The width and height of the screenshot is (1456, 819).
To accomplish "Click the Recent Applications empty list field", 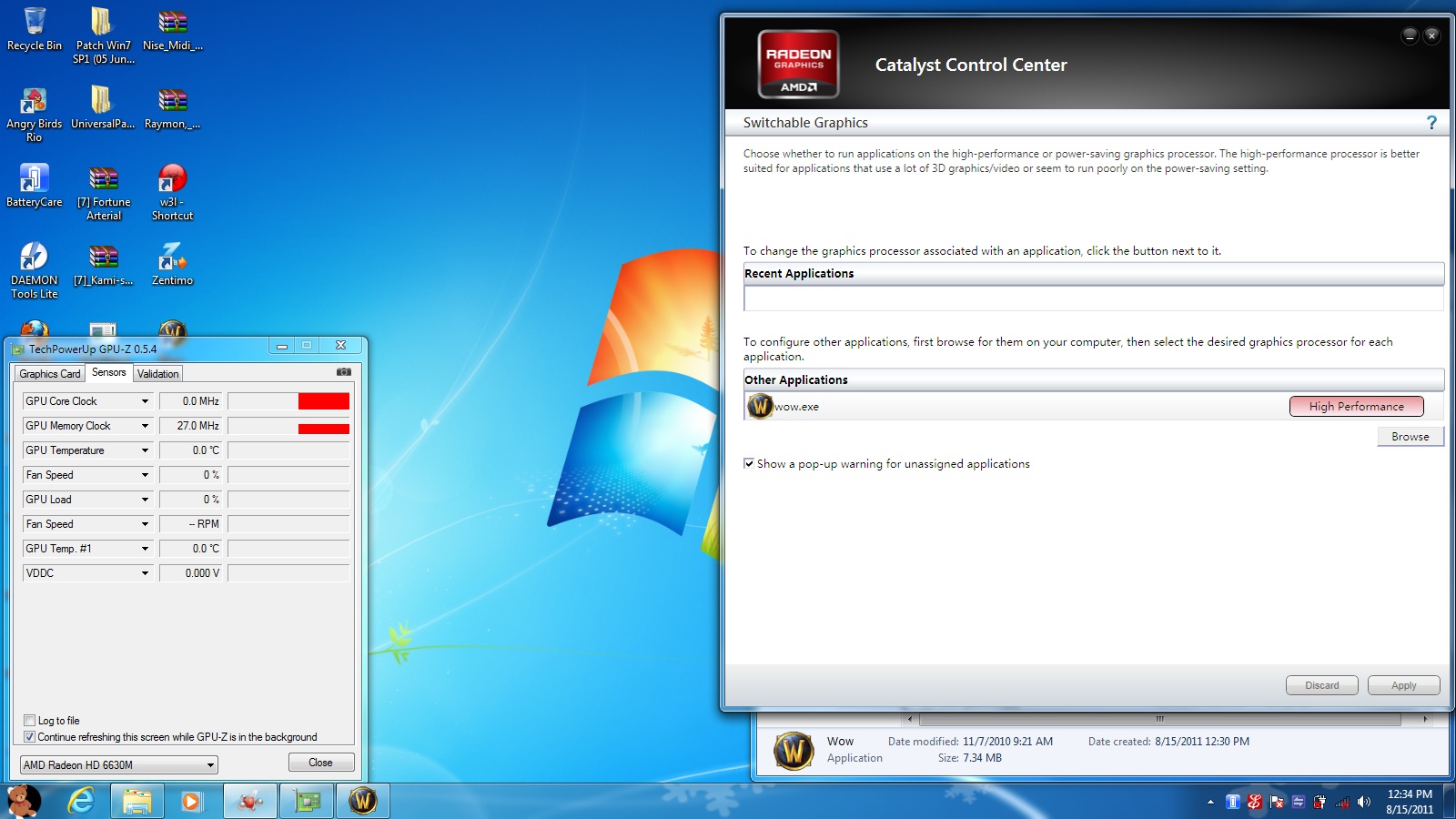I will point(1093,298).
